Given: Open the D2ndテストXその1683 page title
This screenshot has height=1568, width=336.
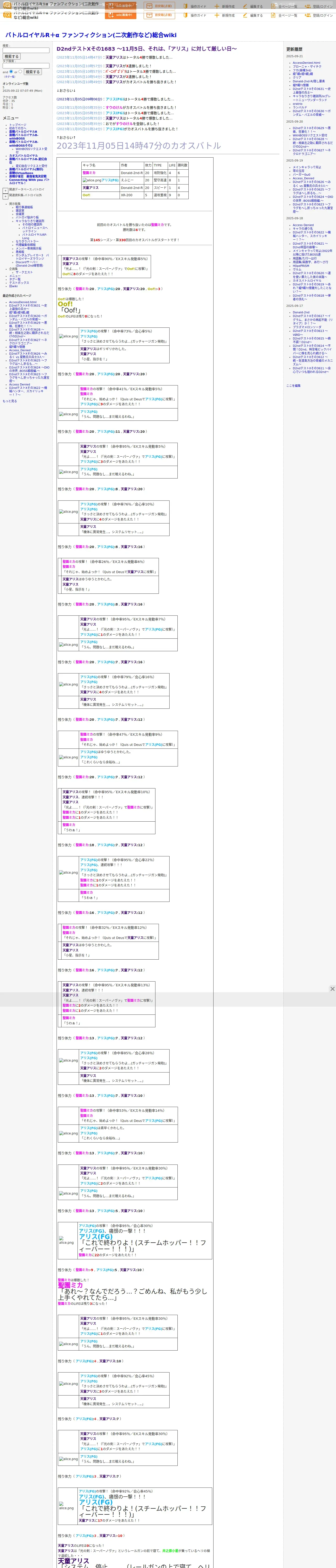Looking at the screenshot, I should [x=146, y=49].
